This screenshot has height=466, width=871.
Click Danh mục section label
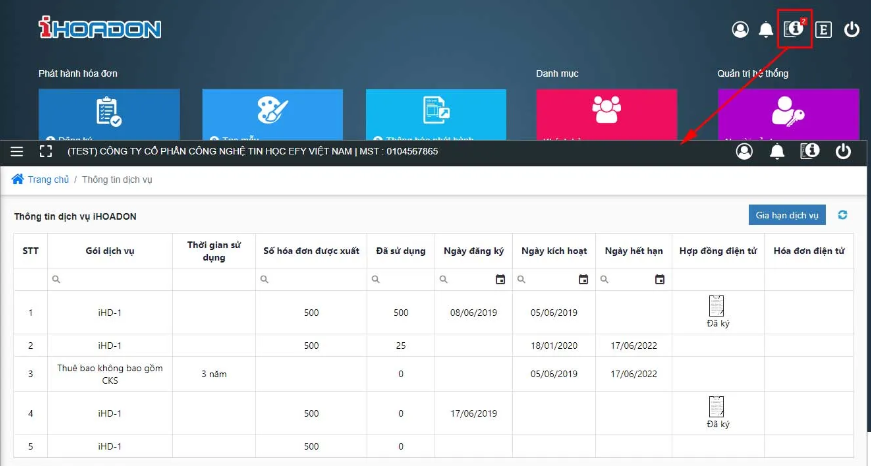[557, 73]
